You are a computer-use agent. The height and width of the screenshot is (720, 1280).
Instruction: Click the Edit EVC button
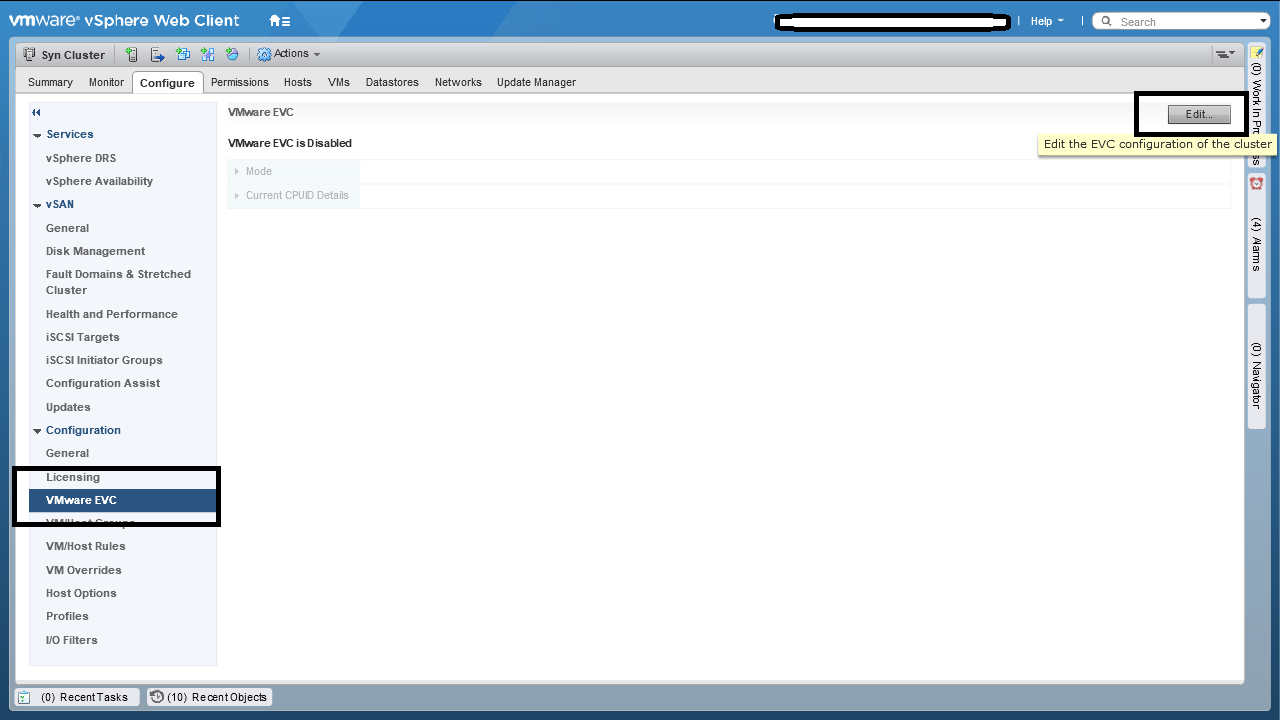(x=1199, y=114)
